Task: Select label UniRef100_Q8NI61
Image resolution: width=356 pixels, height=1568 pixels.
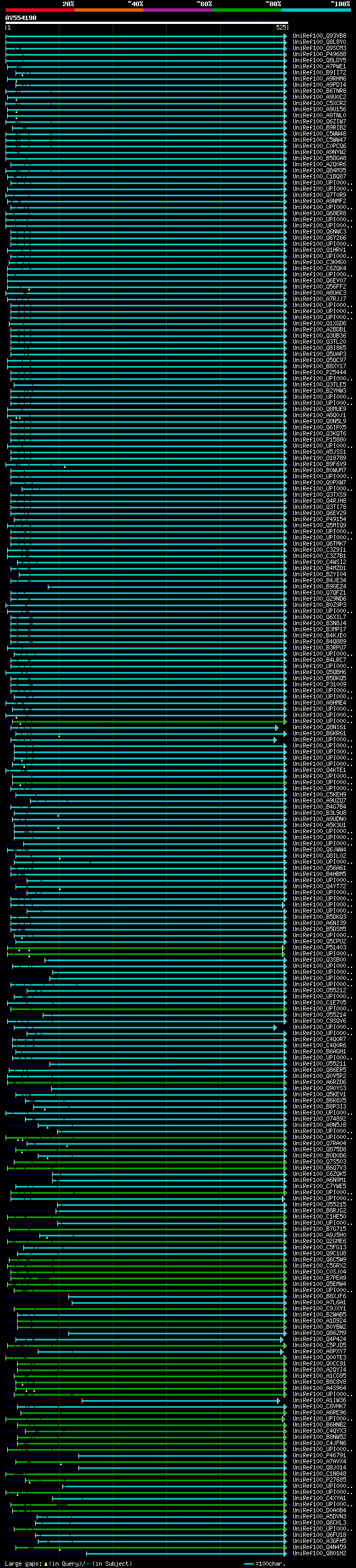Action: (319, 728)
